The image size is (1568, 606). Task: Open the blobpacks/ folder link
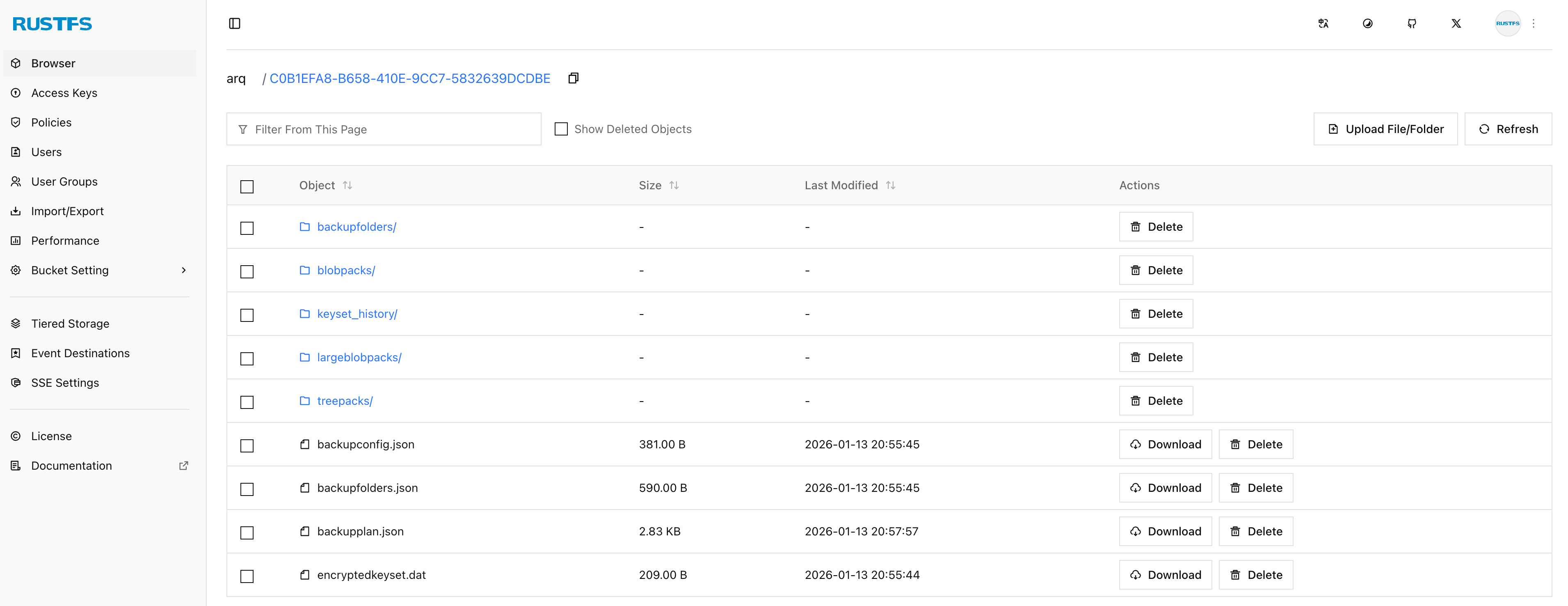coord(345,271)
